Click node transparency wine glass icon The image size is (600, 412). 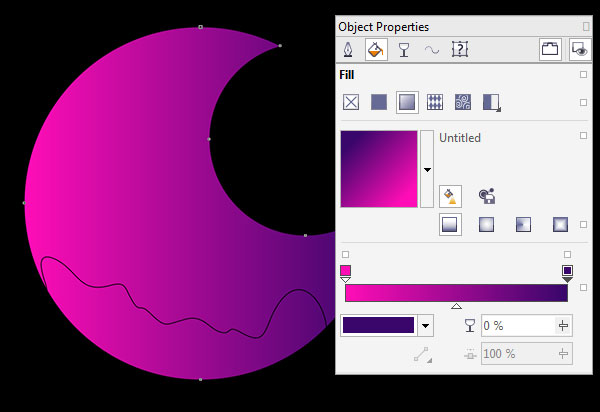[470, 326]
